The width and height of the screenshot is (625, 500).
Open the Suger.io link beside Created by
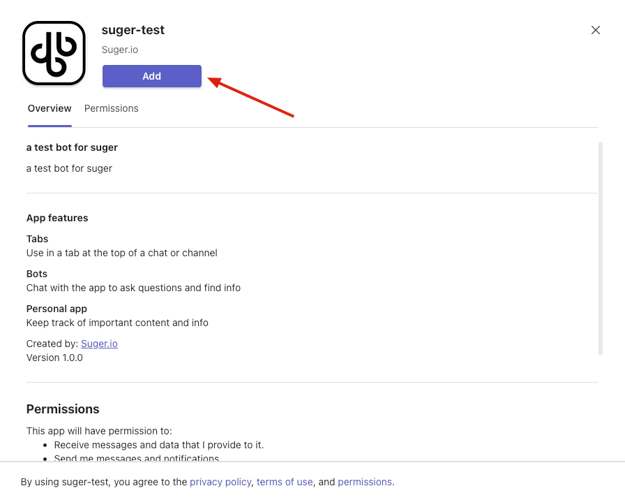pos(99,343)
